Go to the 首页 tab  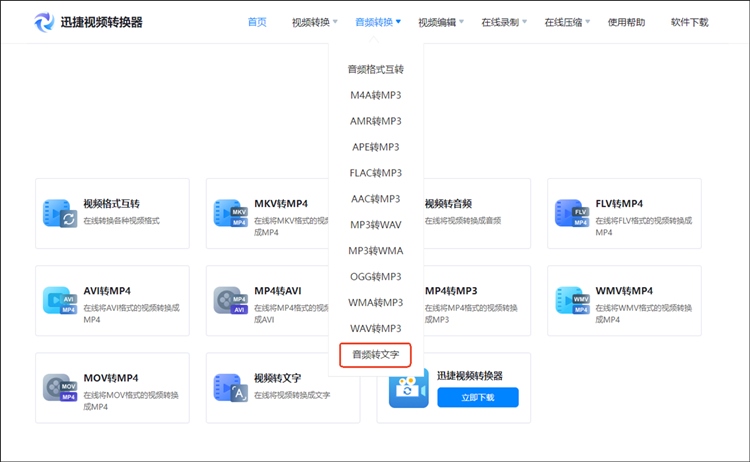(x=257, y=22)
